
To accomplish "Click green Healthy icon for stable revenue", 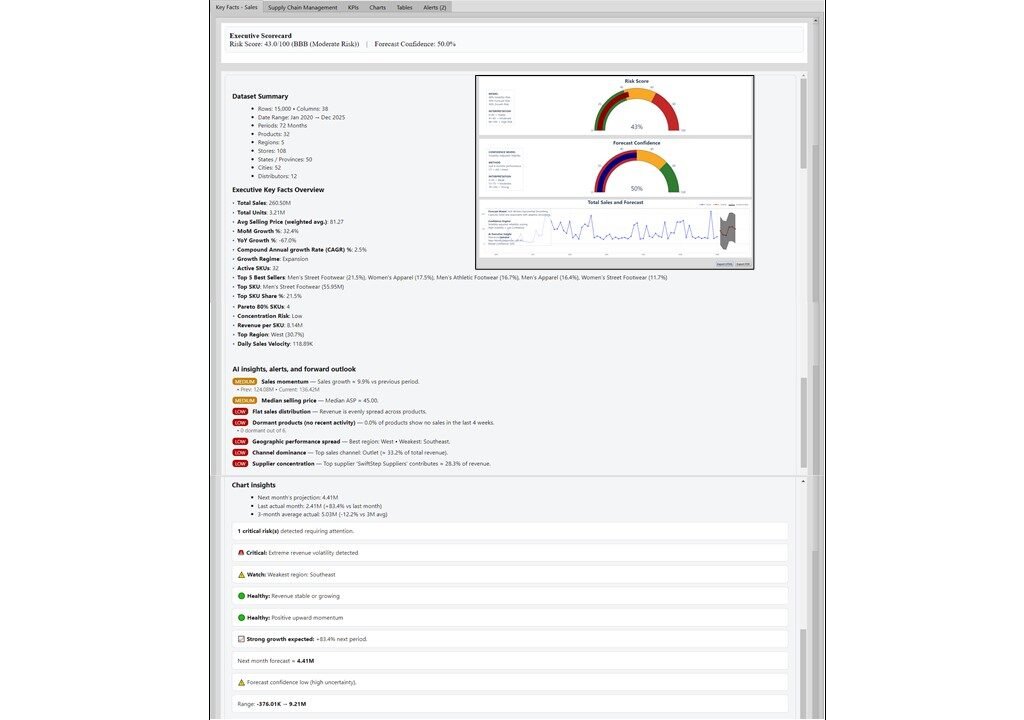I will (x=241, y=596).
